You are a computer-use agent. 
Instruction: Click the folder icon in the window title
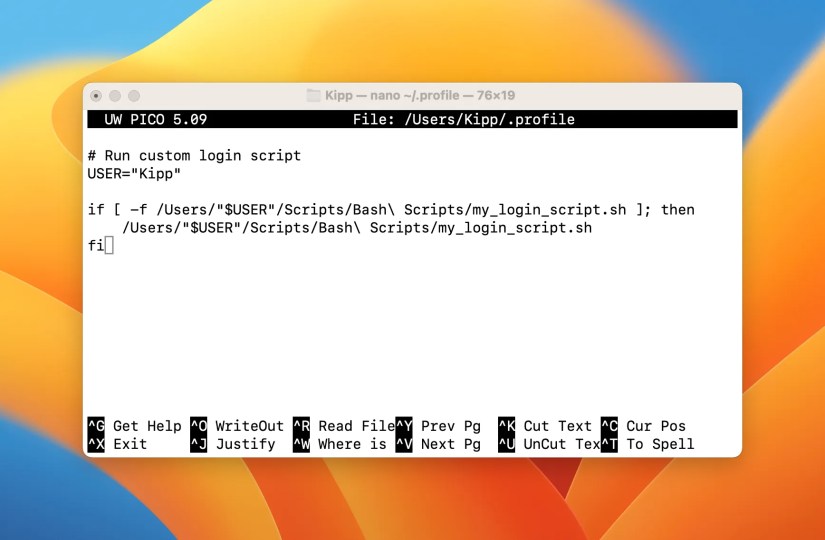point(314,96)
